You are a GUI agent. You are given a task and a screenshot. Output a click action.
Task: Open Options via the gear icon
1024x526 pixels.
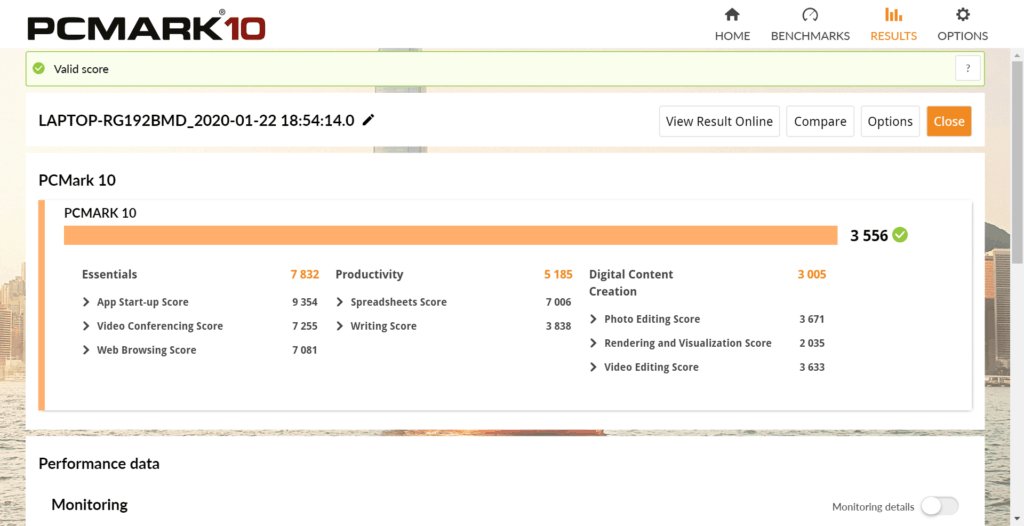coord(962,15)
